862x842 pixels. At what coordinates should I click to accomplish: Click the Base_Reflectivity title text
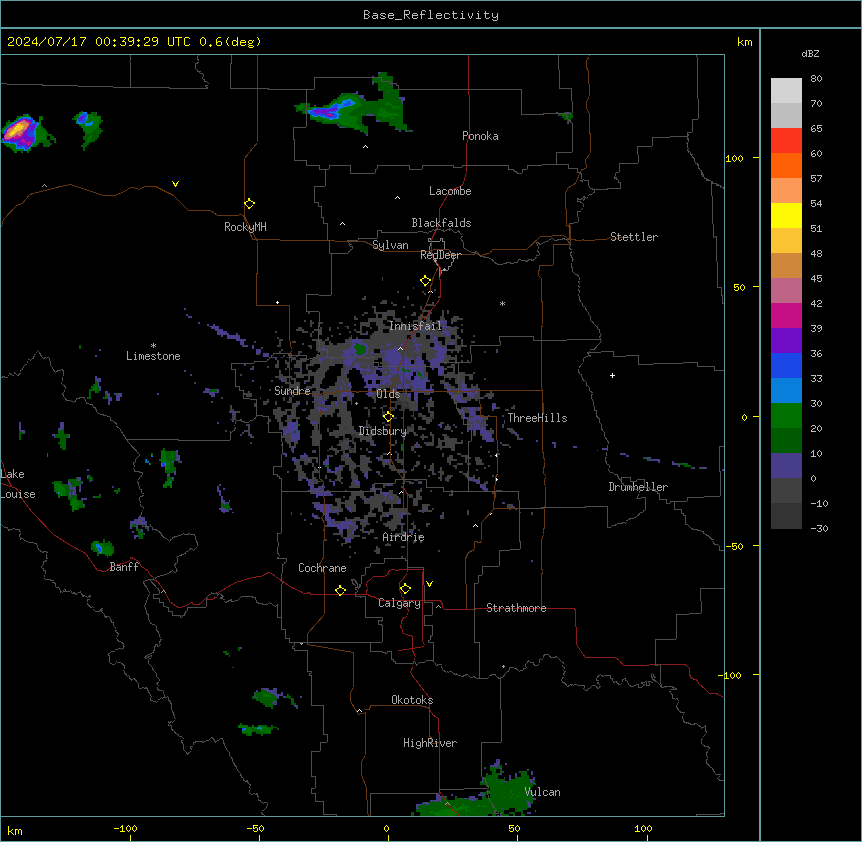click(x=431, y=15)
